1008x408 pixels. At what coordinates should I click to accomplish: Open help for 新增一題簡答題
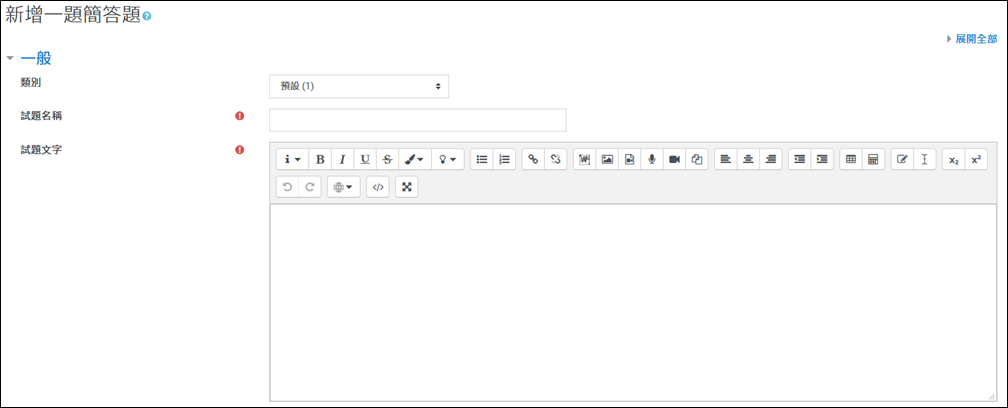click(147, 17)
